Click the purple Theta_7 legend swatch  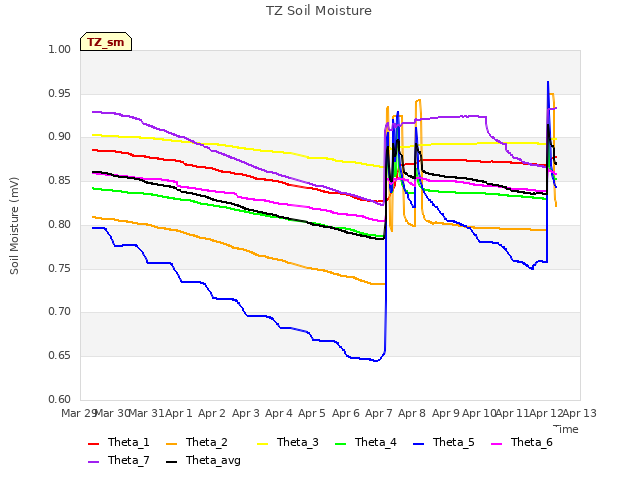(x=93, y=462)
